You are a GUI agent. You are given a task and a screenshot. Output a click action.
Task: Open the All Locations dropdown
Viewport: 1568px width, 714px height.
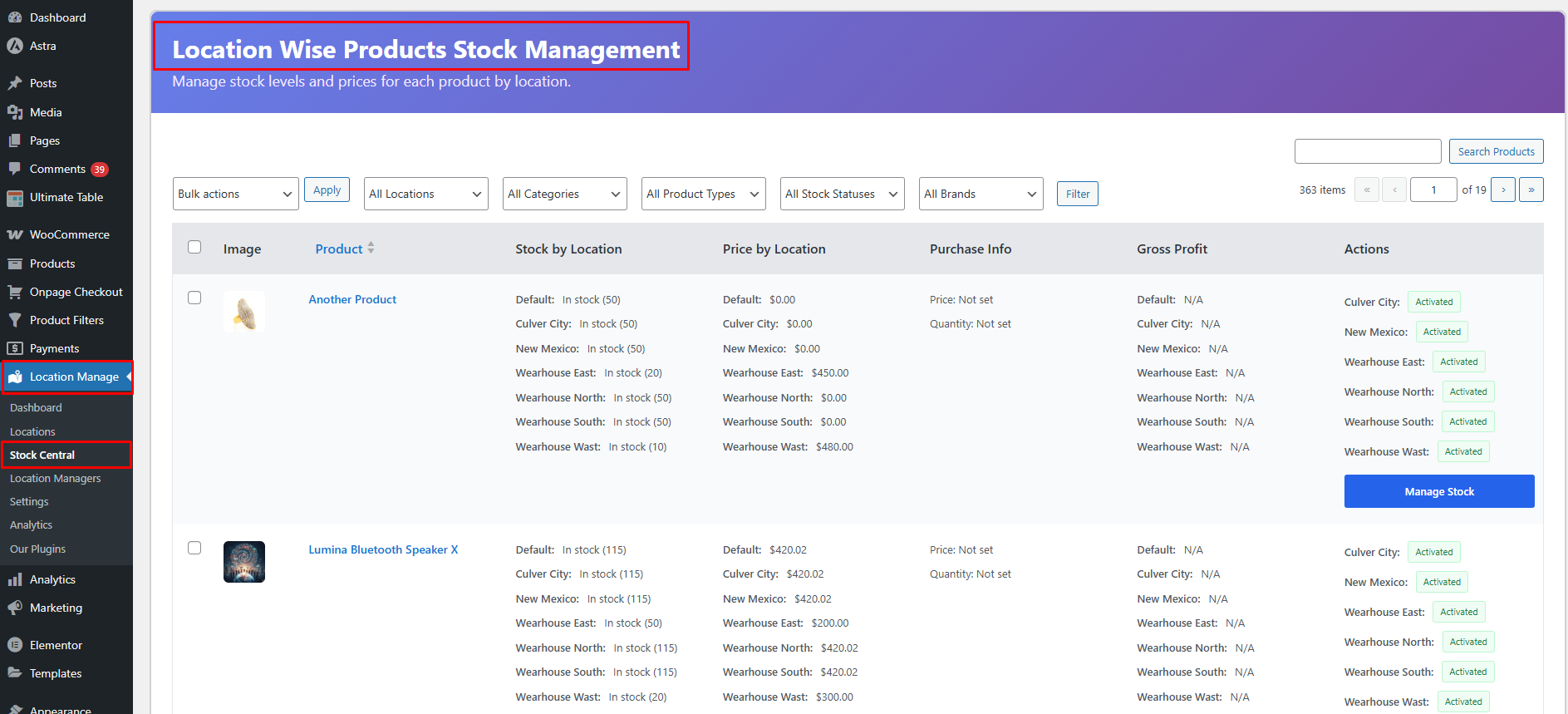click(x=425, y=194)
